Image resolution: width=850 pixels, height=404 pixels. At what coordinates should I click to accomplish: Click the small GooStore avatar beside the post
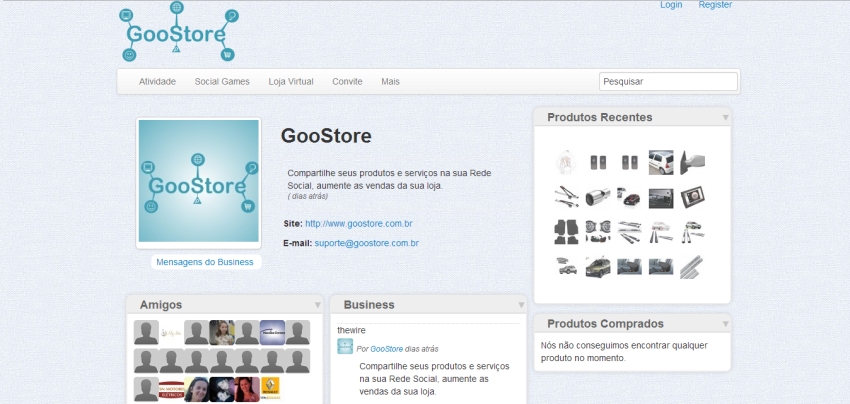pyautogui.click(x=345, y=347)
